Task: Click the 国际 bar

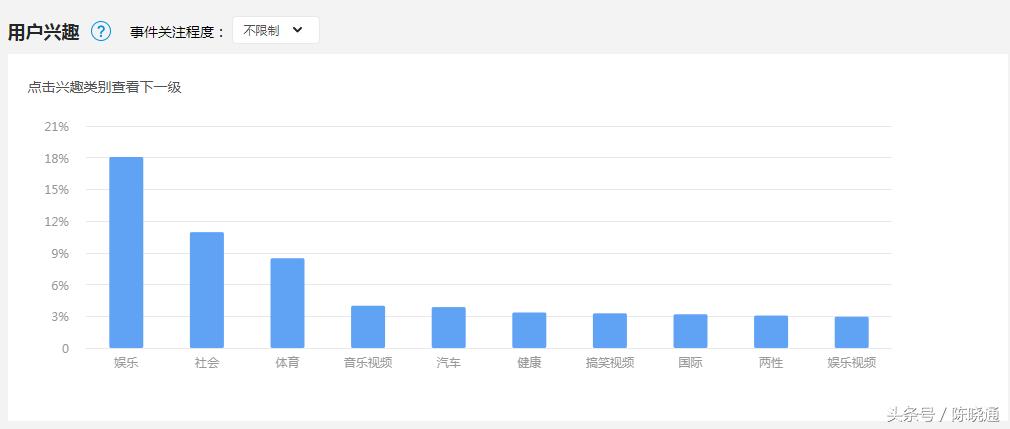Action: [x=690, y=331]
